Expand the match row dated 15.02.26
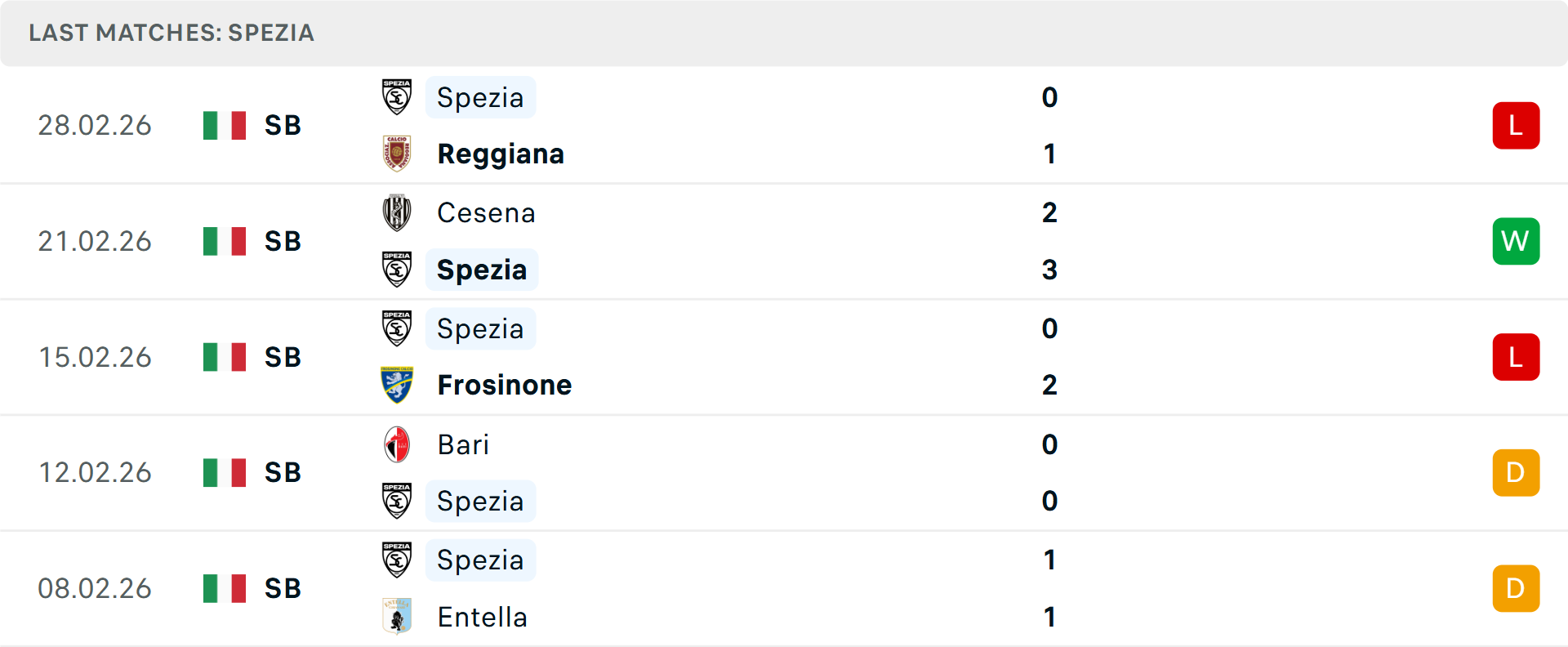This screenshot has width=1568, height=647. coord(784,357)
